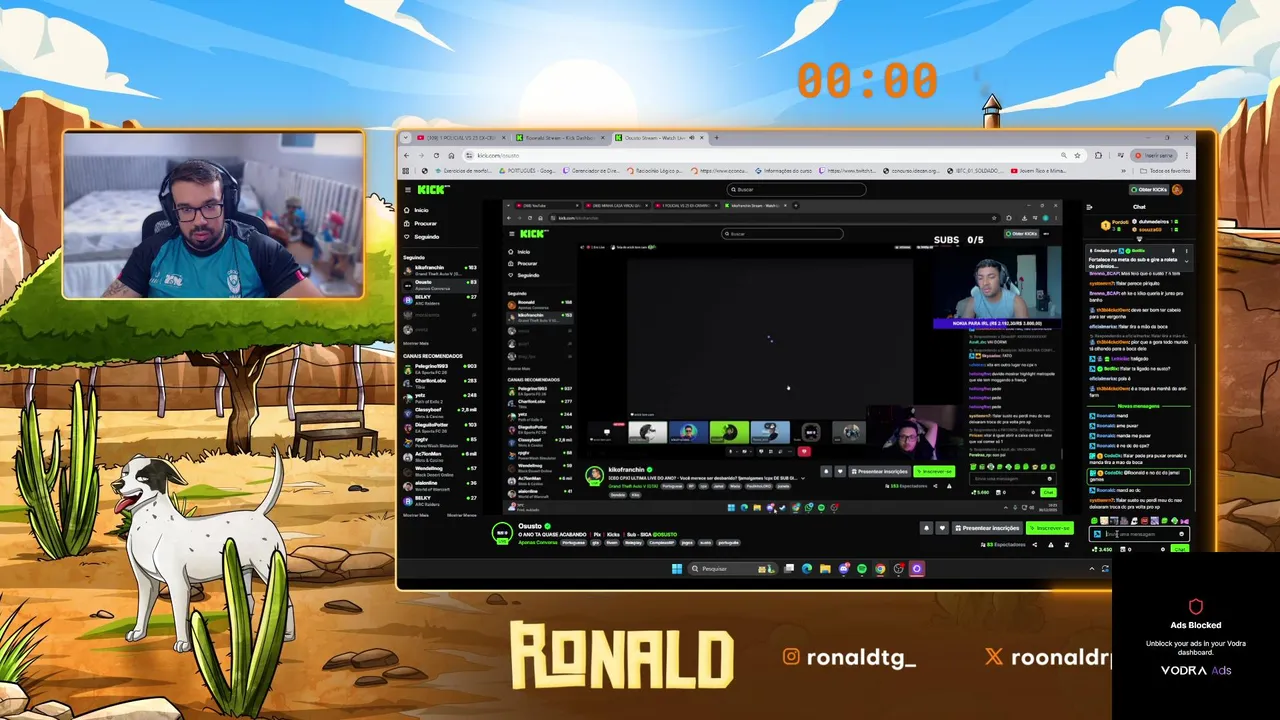Click the Obter KICKs button
1280x720 pixels.
pos(1149,189)
